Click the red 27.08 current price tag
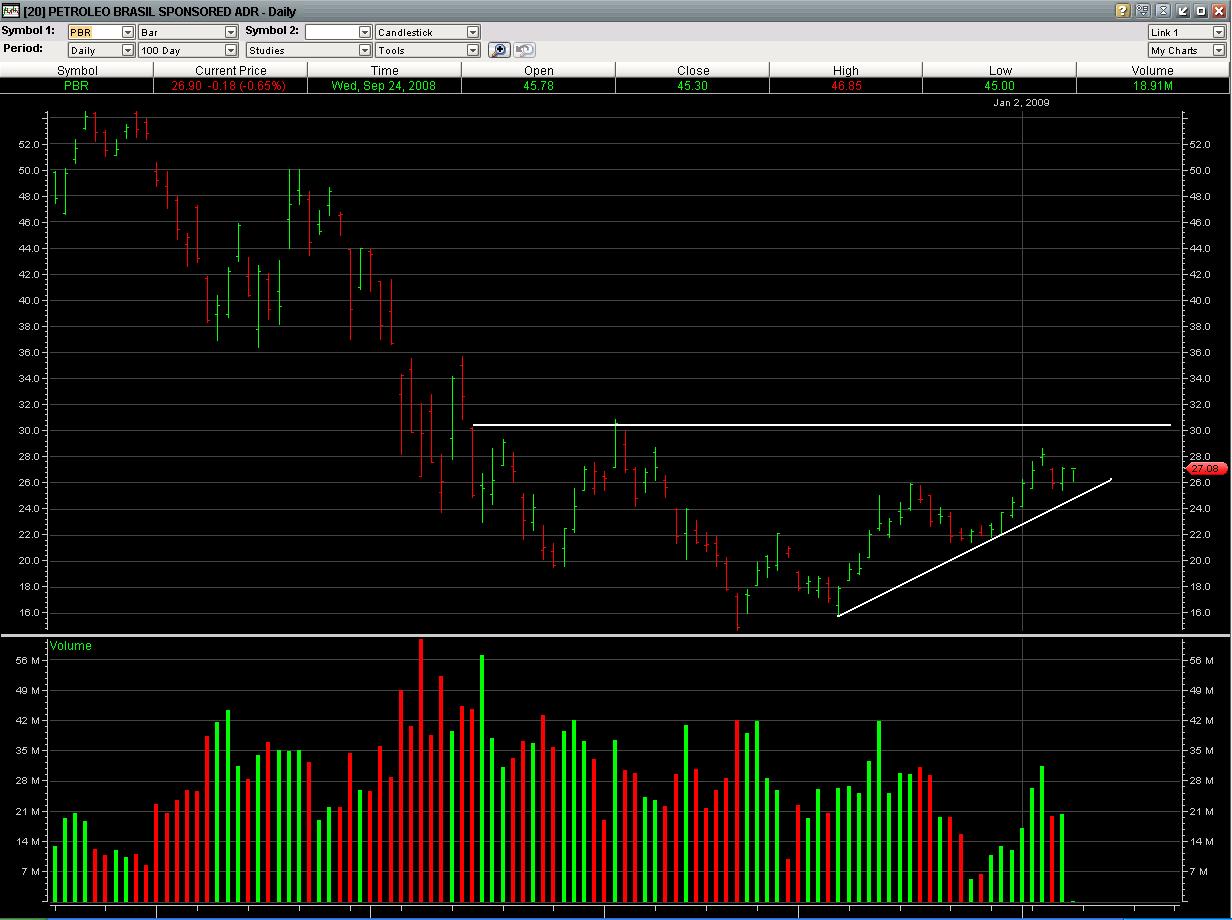This screenshot has height=920, width=1232. 1206,468
